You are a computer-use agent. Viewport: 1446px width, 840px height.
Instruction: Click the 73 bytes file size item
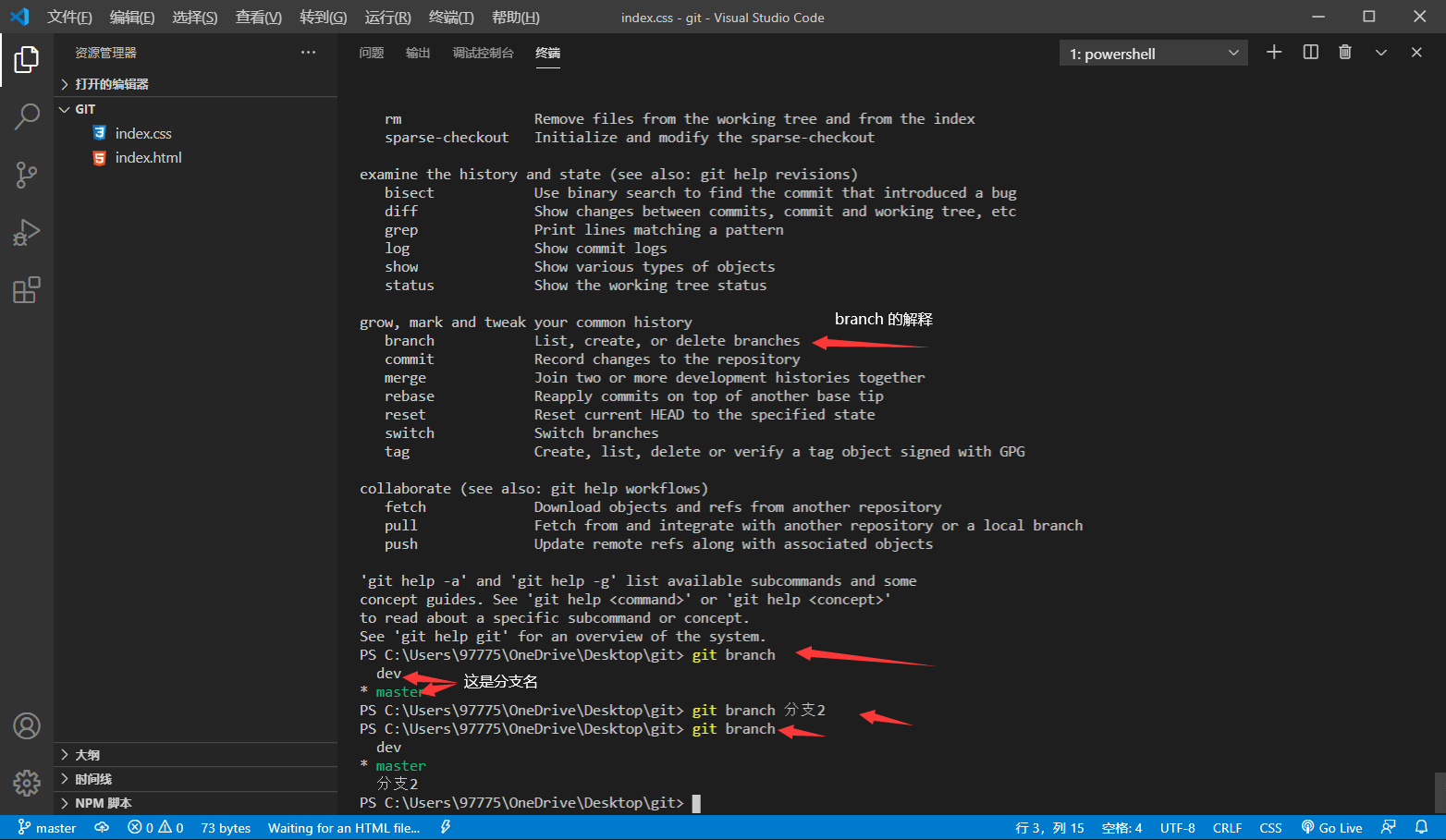226,828
